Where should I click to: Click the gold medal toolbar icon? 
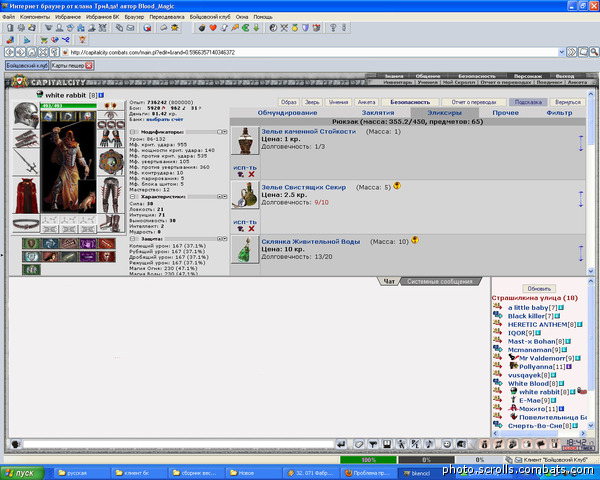[x=295, y=28]
